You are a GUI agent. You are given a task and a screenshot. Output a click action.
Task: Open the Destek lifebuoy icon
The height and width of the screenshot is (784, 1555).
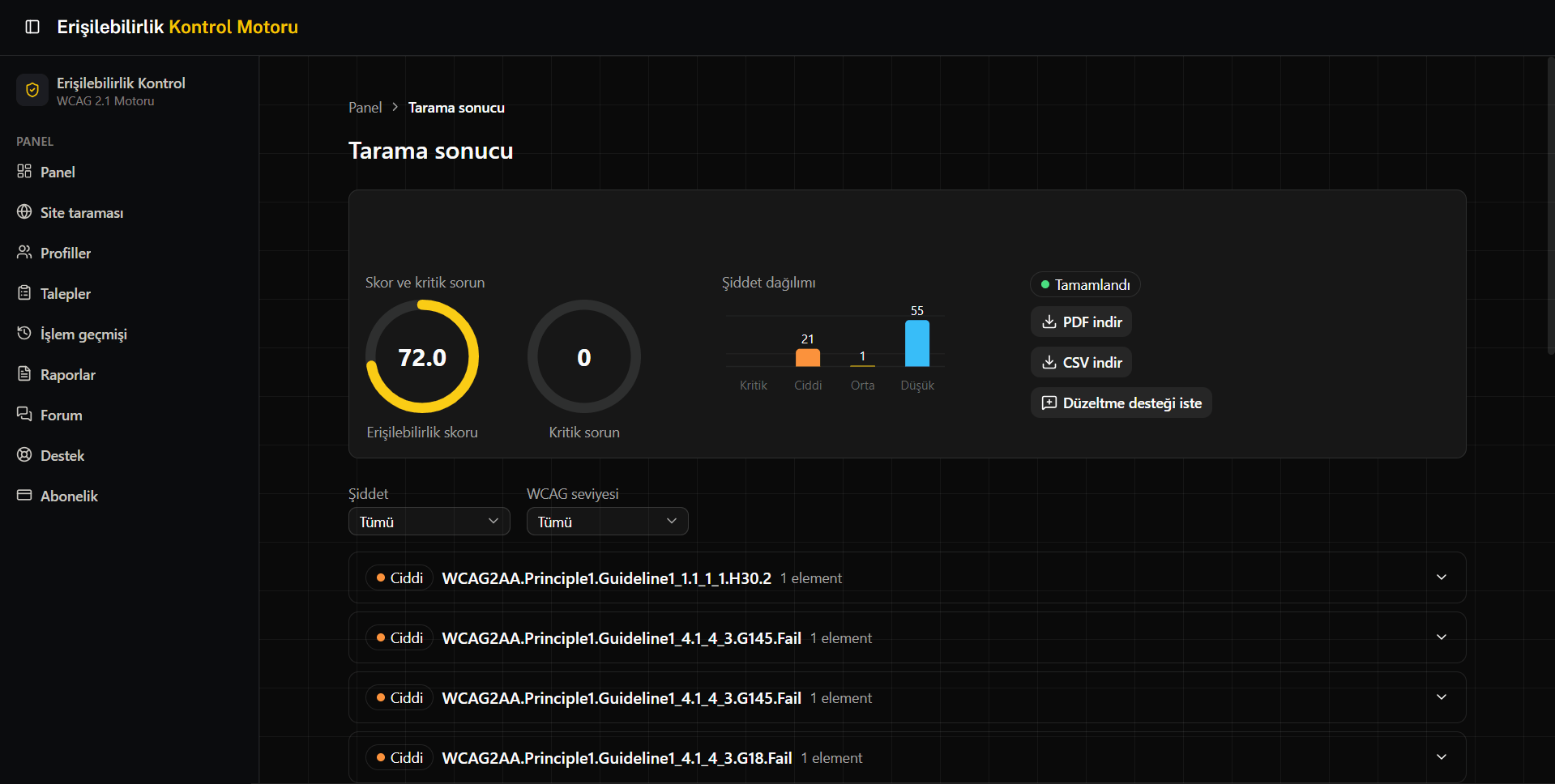24,455
